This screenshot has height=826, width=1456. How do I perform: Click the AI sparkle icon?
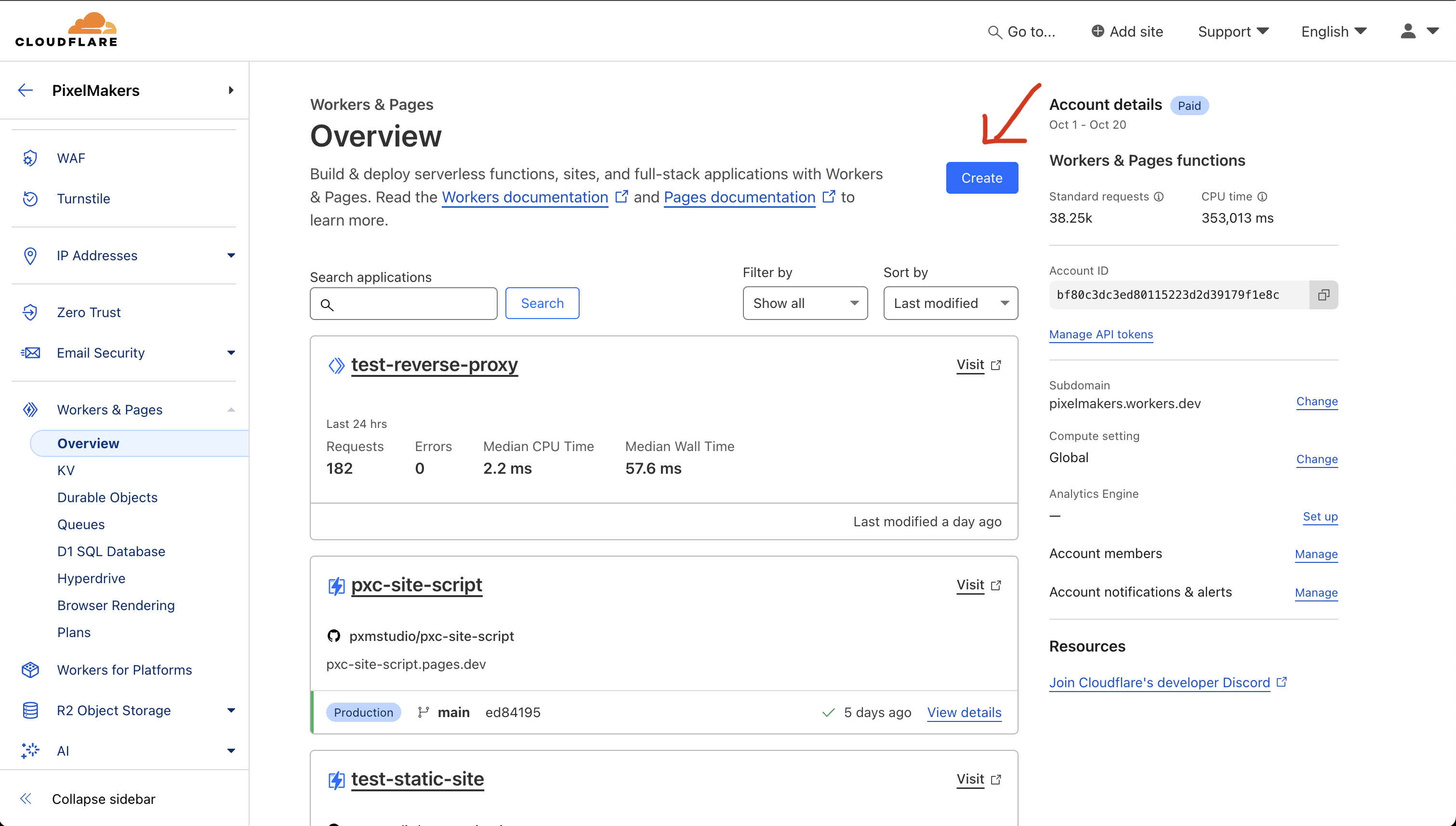tap(30, 750)
